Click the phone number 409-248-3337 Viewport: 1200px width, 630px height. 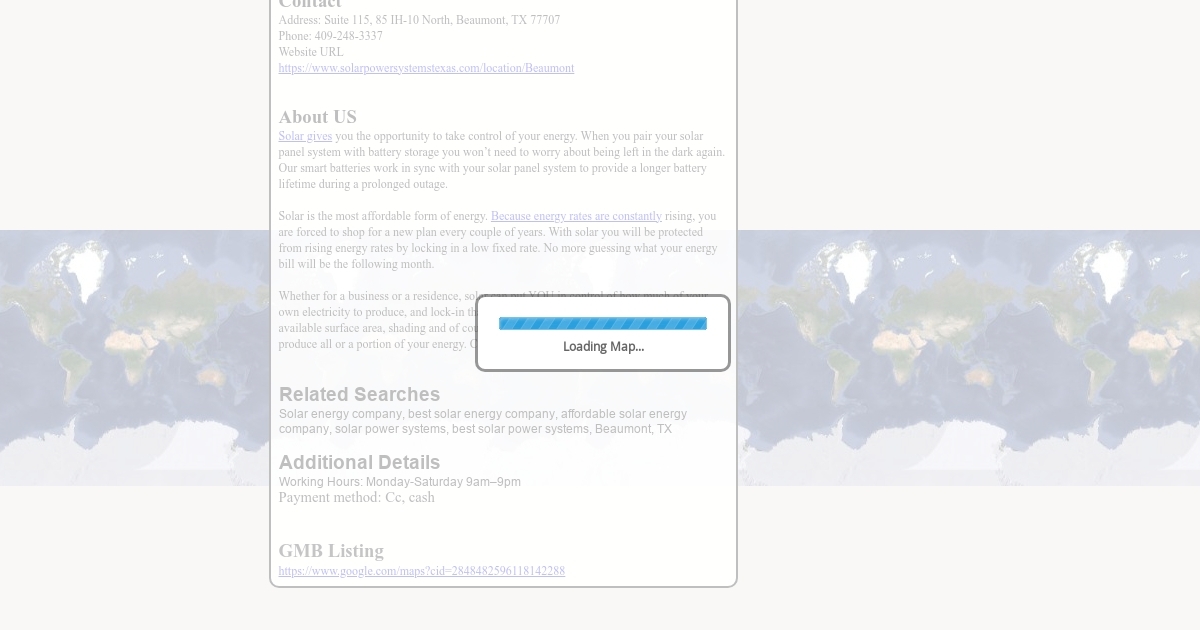point(348,36)
